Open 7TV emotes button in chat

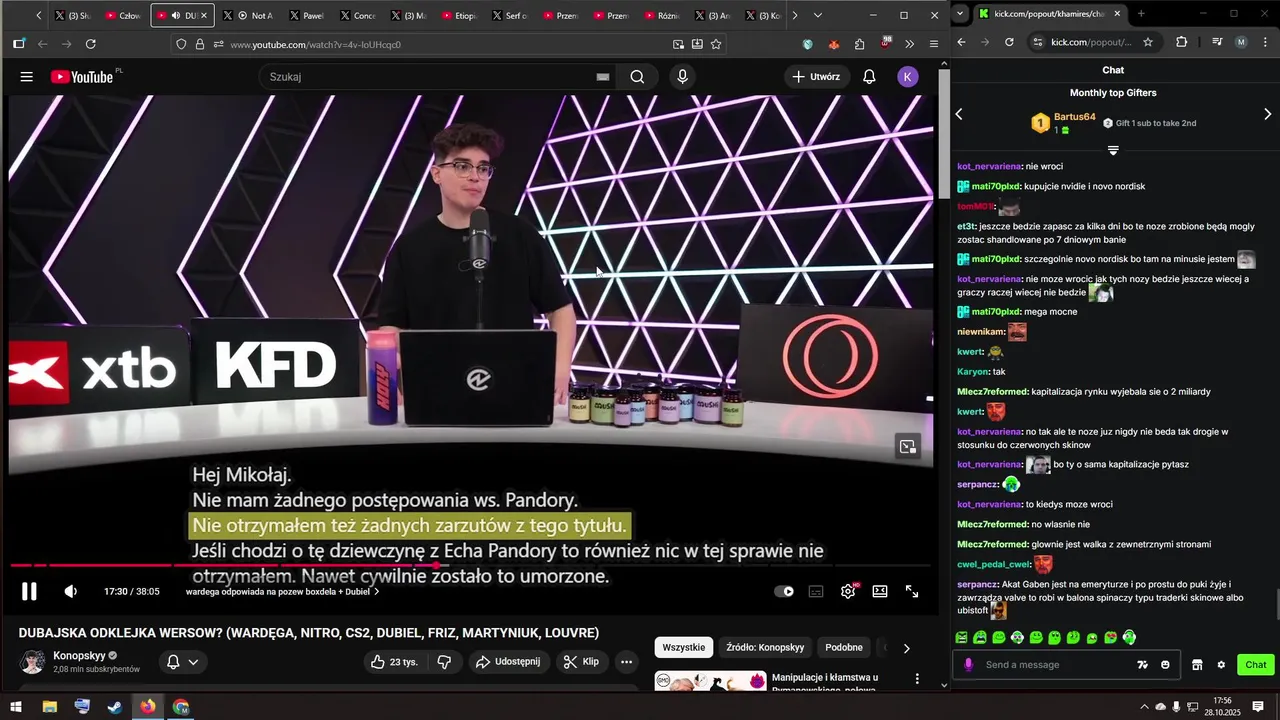pyautogui.click(x=1143, y=665)
